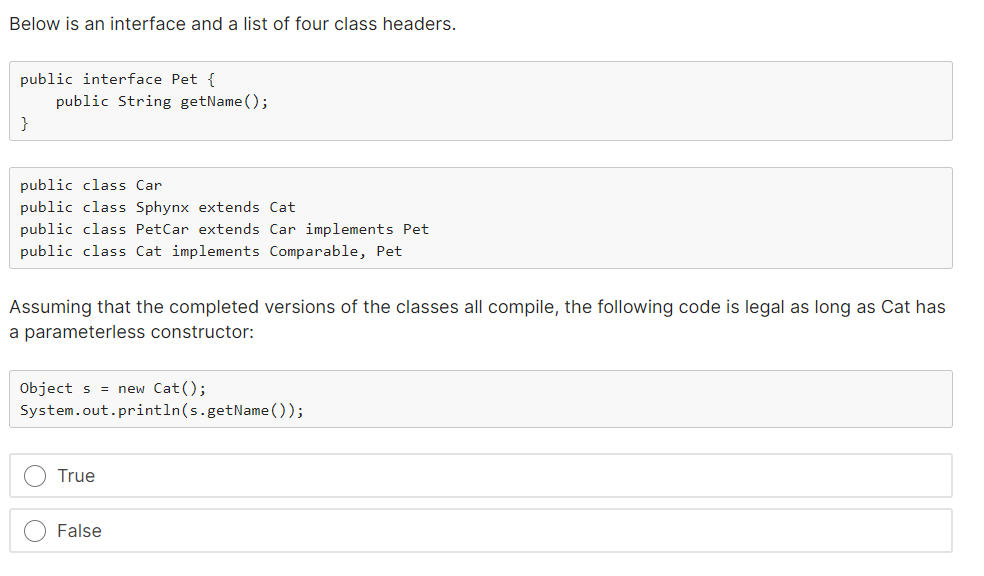Select the True radio button
This screenshot has width=984, height=576.
tap(35, 476)
